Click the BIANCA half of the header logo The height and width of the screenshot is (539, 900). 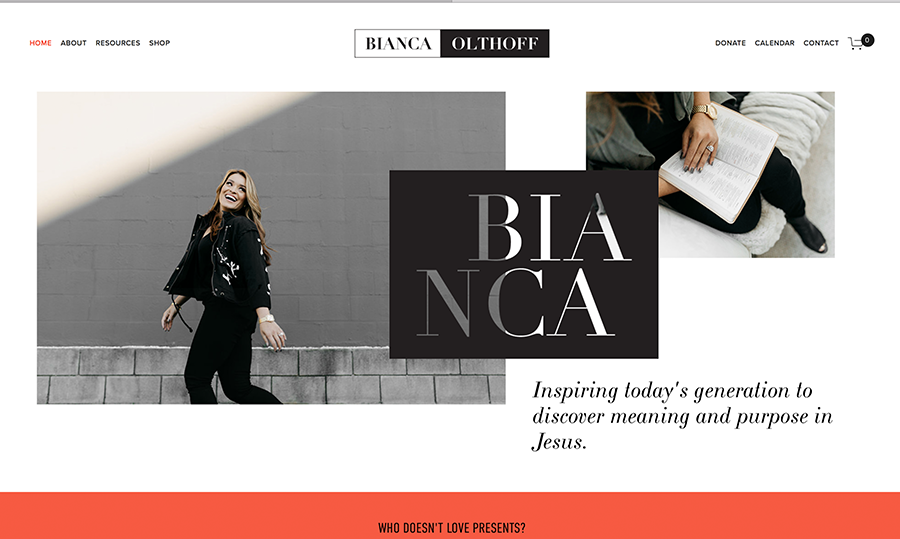click(x=398, y=43)
